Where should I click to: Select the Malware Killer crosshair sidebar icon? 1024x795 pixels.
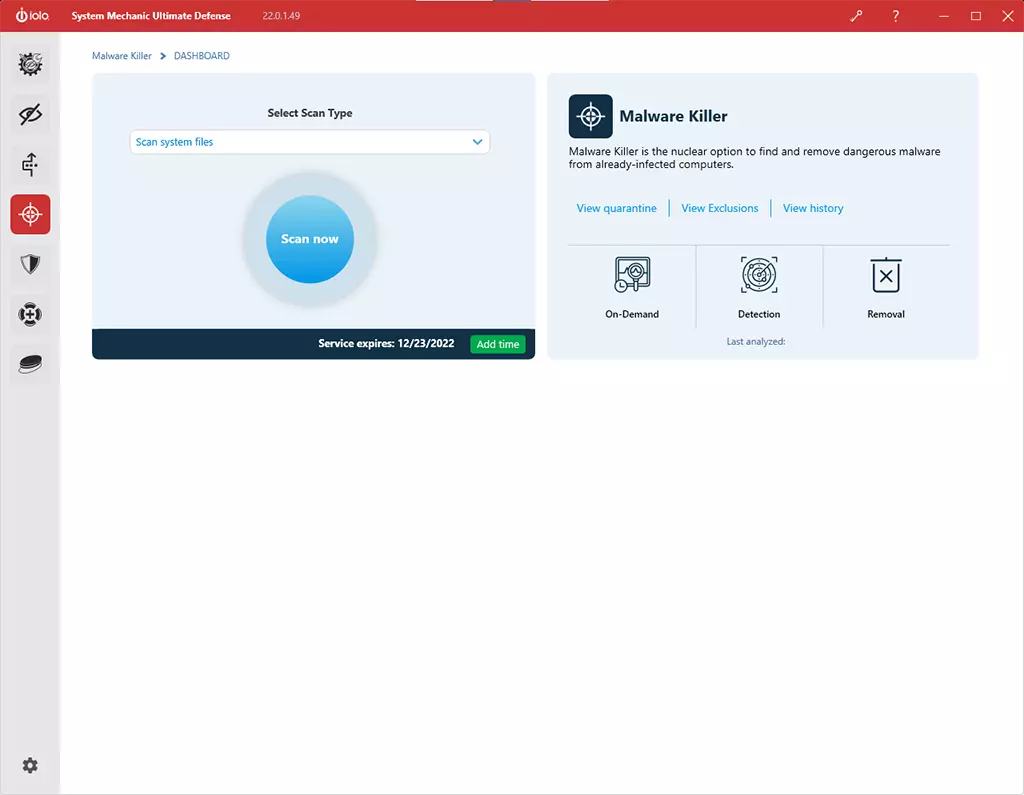point(30,214)
